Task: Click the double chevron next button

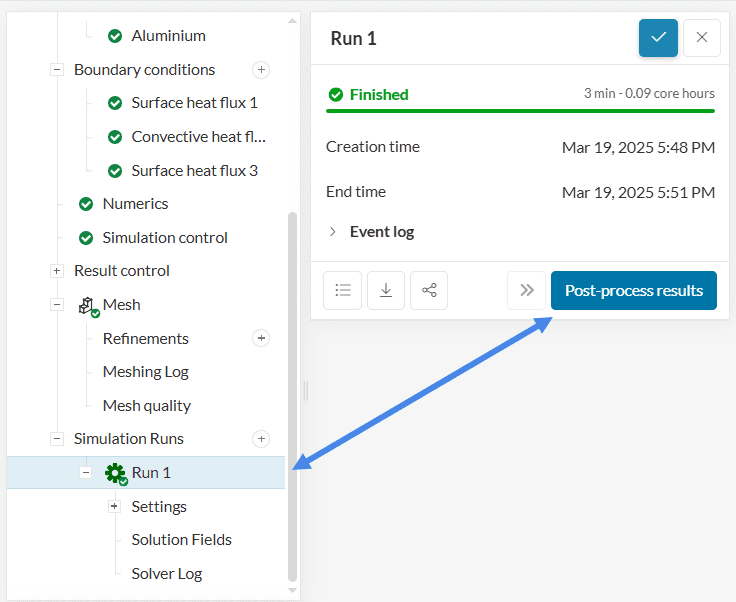Action: pyautogui.click(x=526, y=291)
